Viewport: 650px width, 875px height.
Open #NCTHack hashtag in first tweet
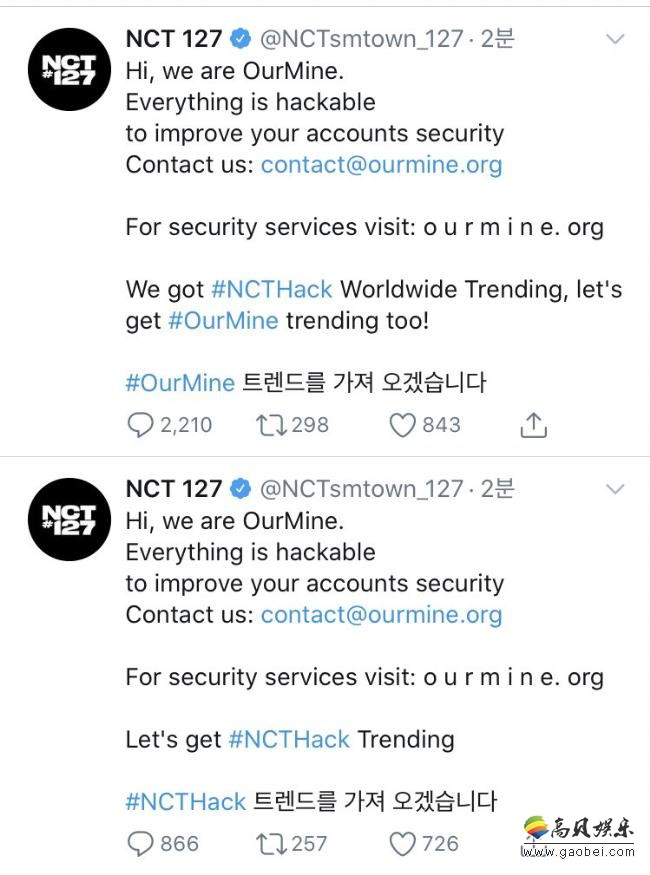point(272,289)
